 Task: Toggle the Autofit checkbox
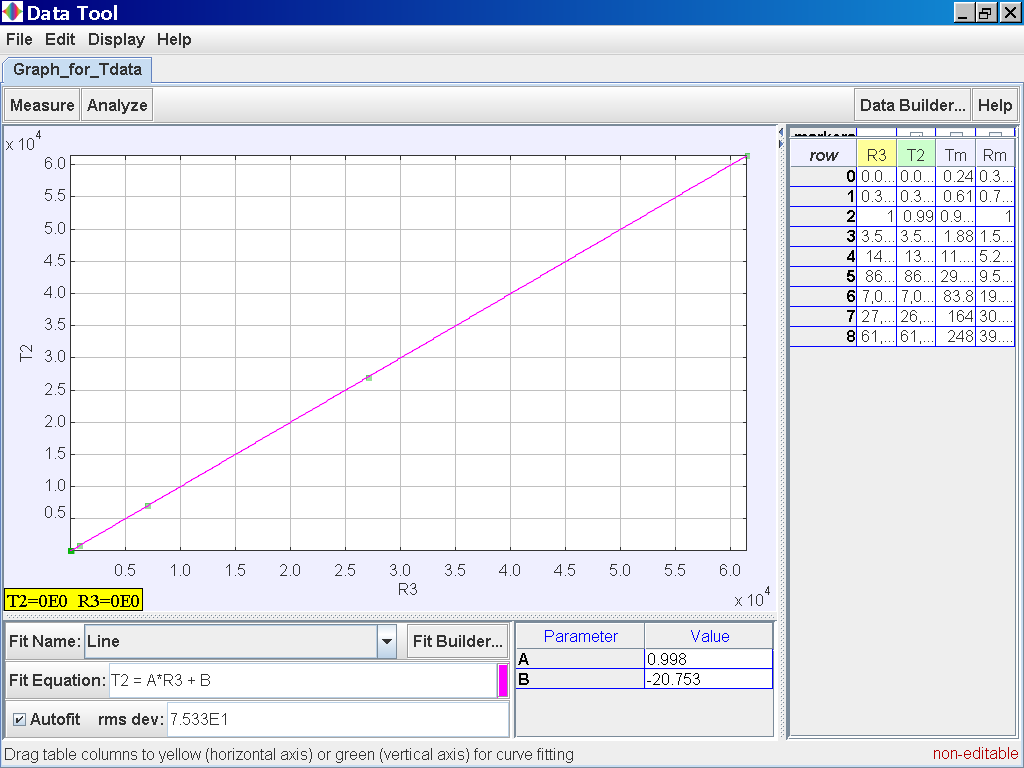click(20, 719)
